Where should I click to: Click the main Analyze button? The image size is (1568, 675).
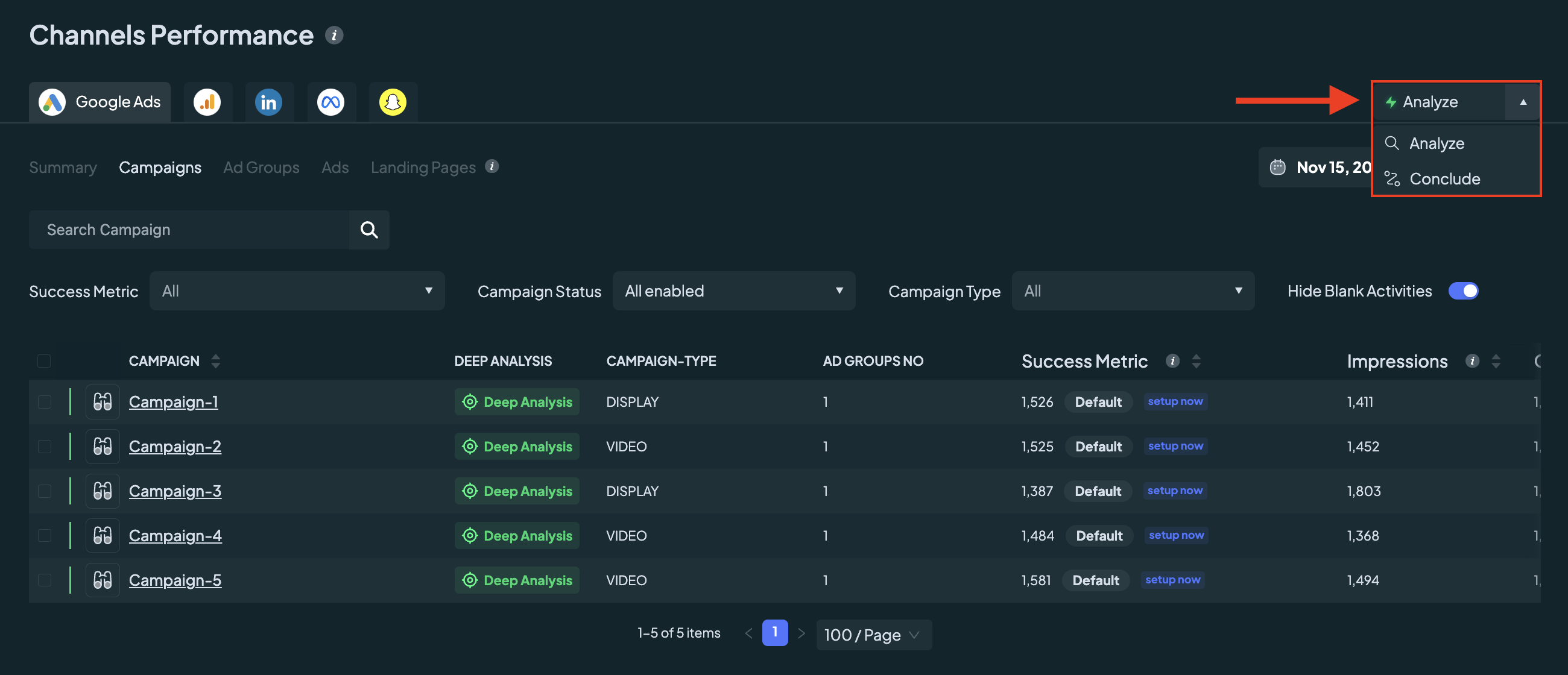(x=1439, y=102)
